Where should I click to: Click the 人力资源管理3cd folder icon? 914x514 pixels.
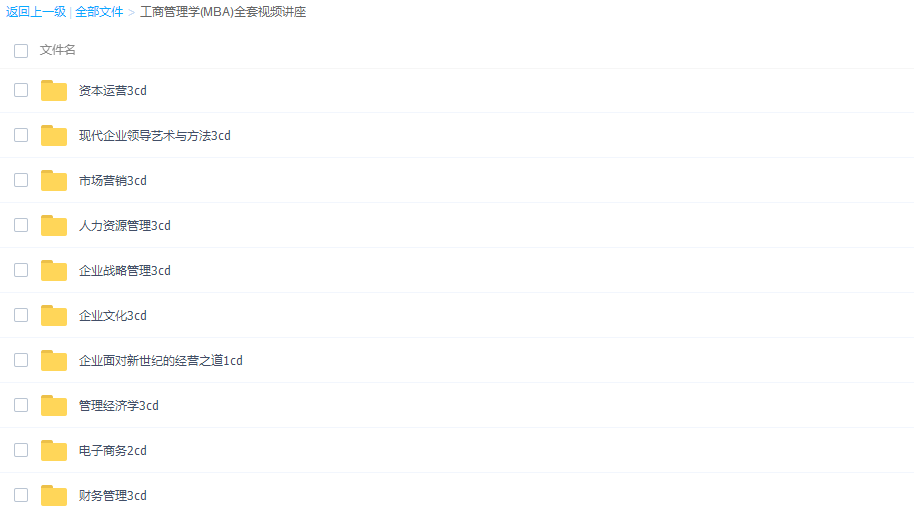coord(54,225)
